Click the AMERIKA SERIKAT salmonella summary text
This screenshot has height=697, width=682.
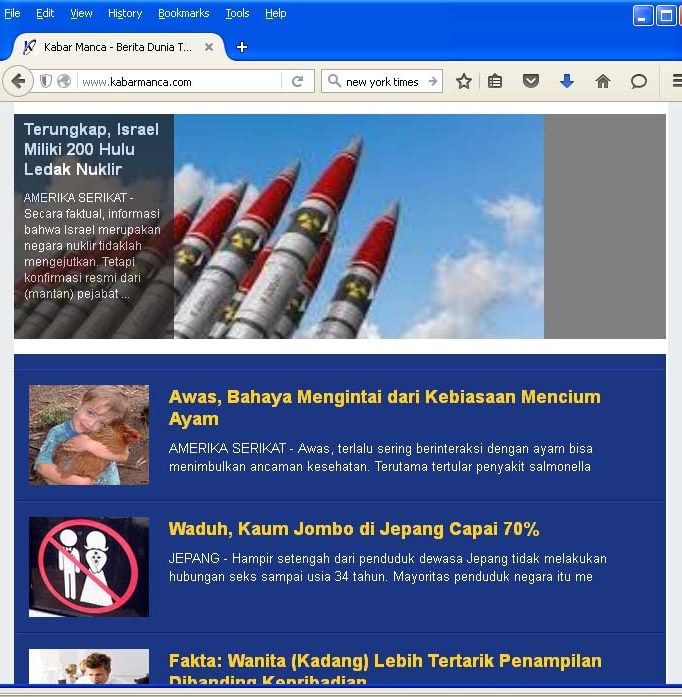coord(381,457)
